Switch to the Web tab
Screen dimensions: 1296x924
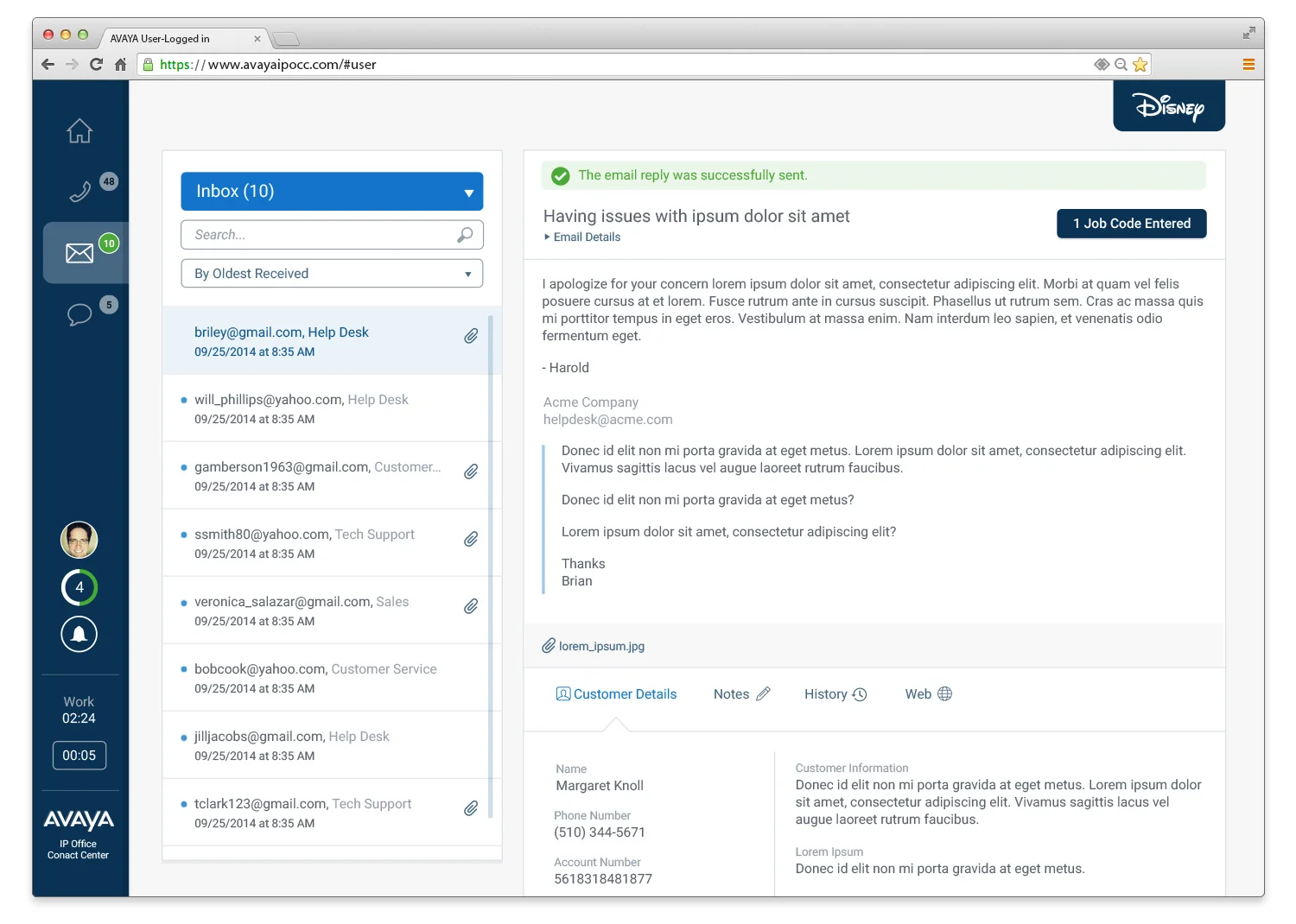click(x=928, y=694)
